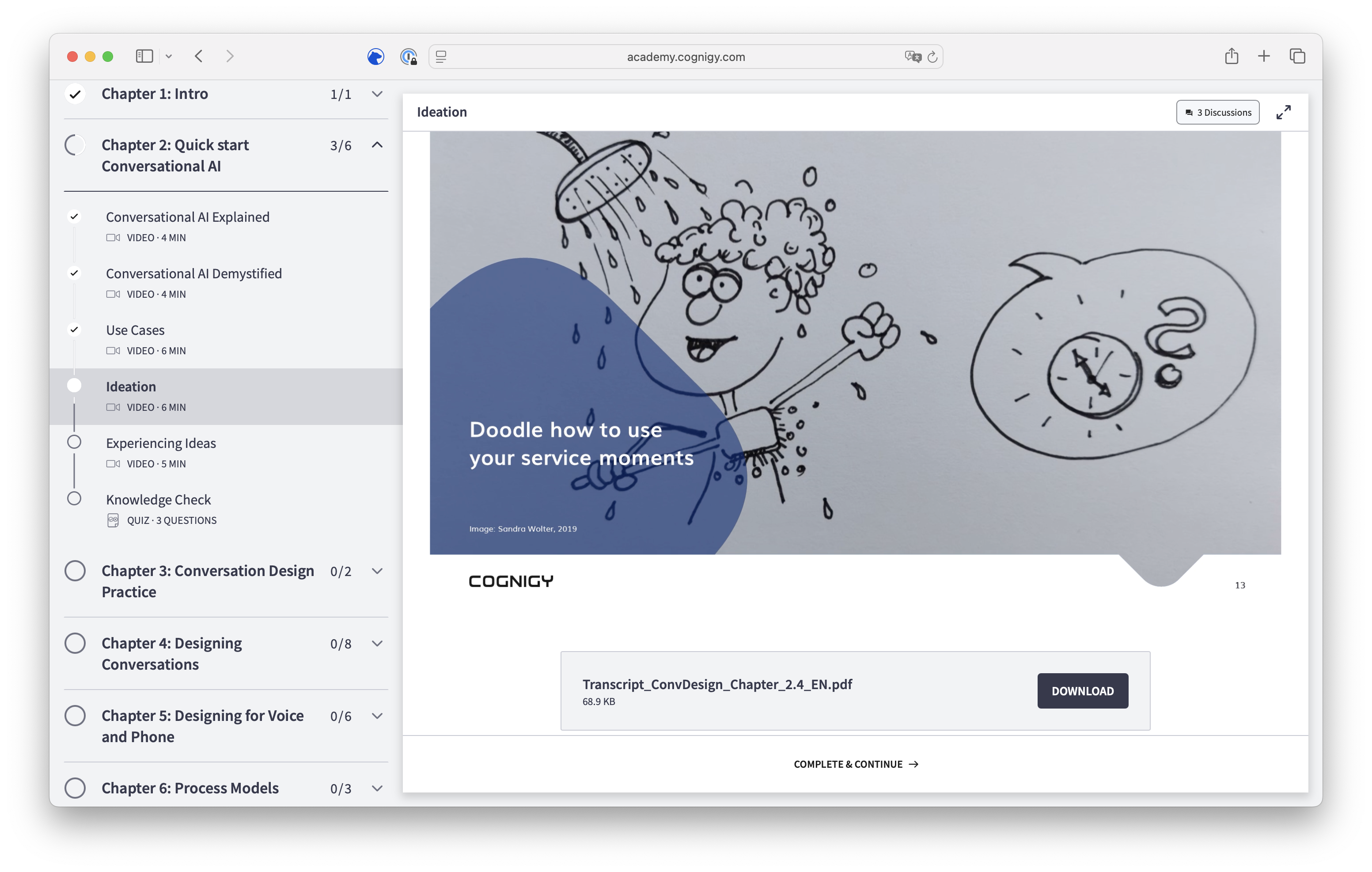Click the Chapter 5 progress circle

coord(75,715)
